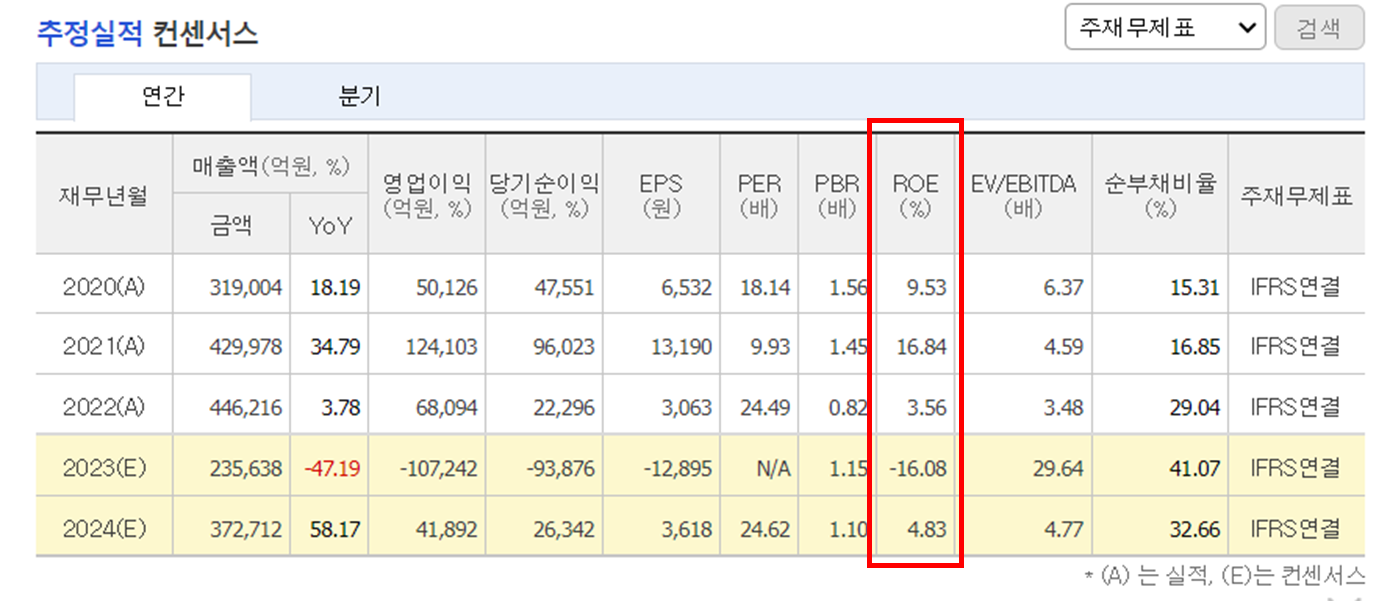
Task: Click the 9.53 ROE cell
Action: [x=926, y=287]
